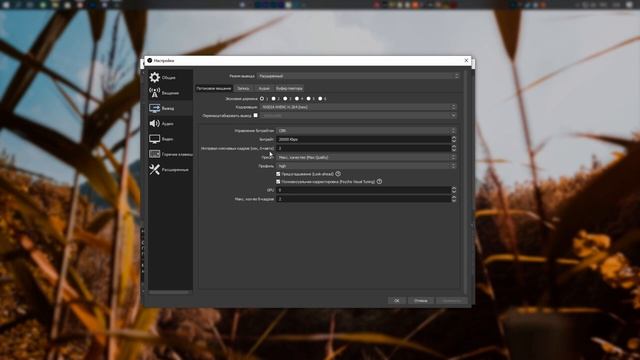Click the Apply (Применить) button
Image resolution: width=640 pixels, height=360 pixels.
point(452,300)
